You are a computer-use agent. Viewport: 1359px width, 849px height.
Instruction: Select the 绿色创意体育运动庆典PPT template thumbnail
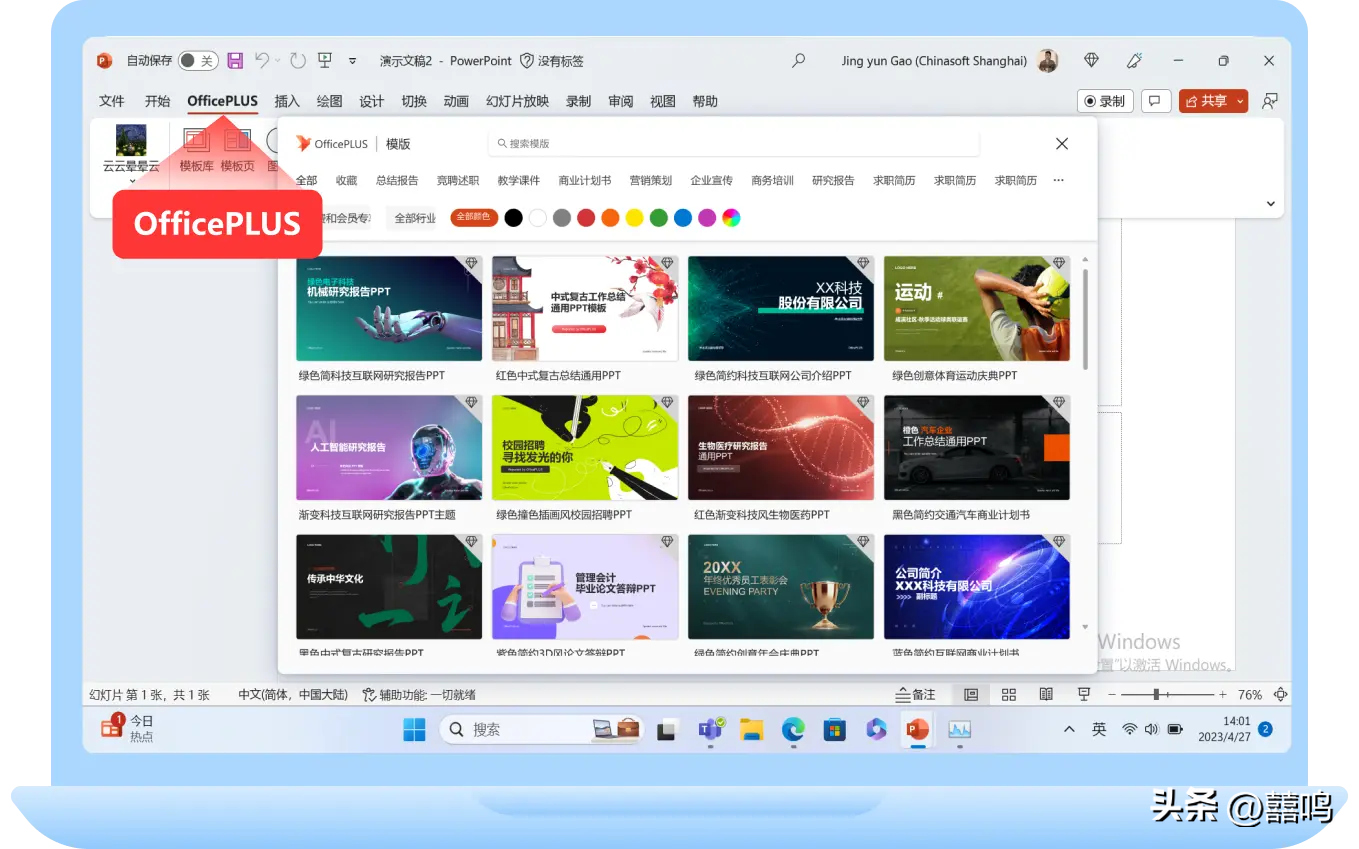pyautogui.click(x=977, y=308)
